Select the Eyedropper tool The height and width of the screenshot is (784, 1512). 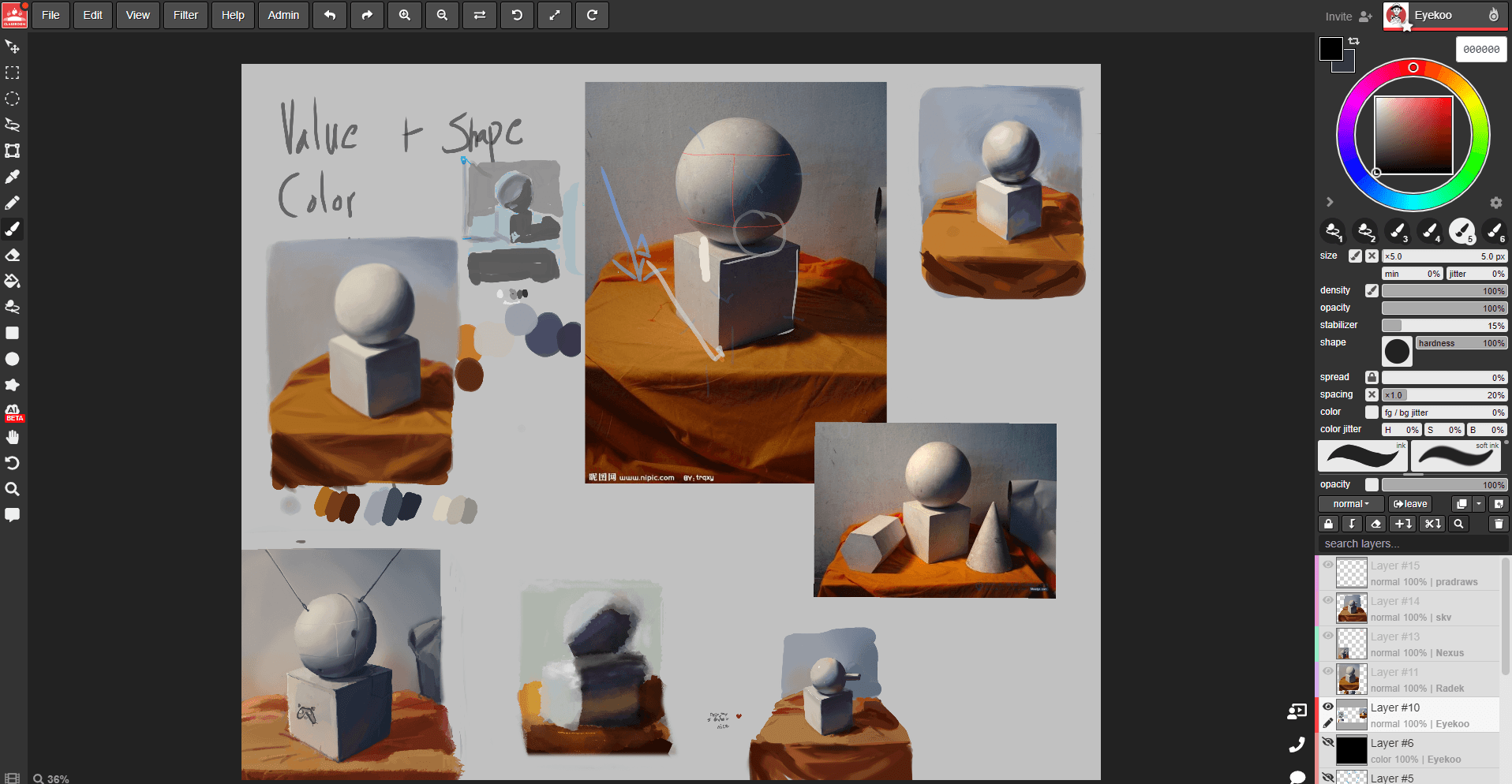pos(13,177)
